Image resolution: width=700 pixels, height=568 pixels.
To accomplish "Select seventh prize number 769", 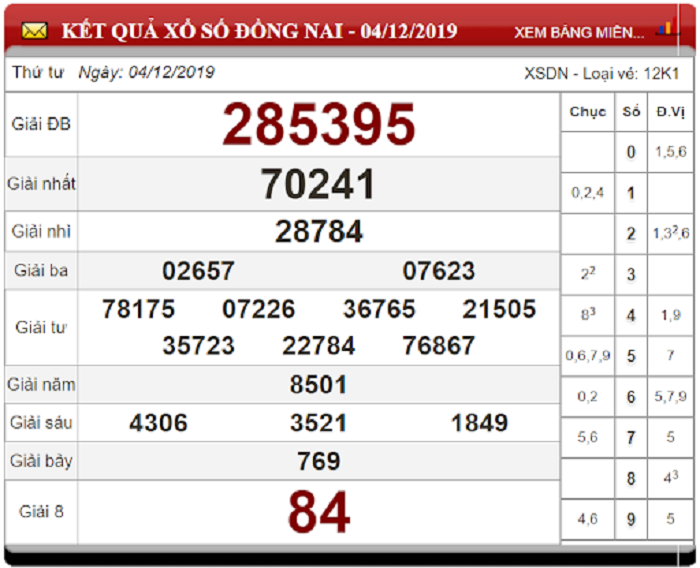I will (319, 461).
